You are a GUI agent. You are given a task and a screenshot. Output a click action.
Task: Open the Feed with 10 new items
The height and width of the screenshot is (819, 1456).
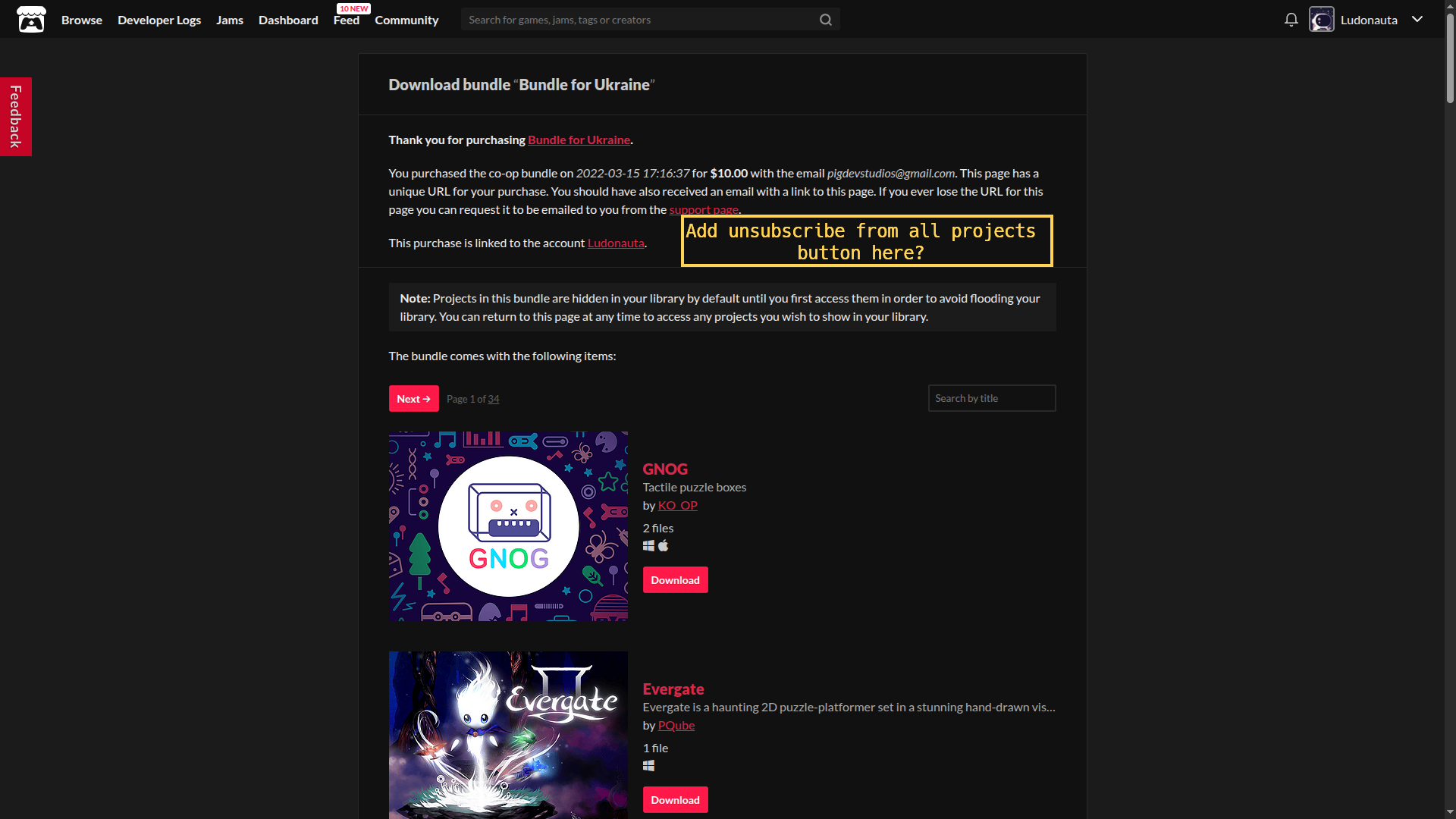click(347, 20)
